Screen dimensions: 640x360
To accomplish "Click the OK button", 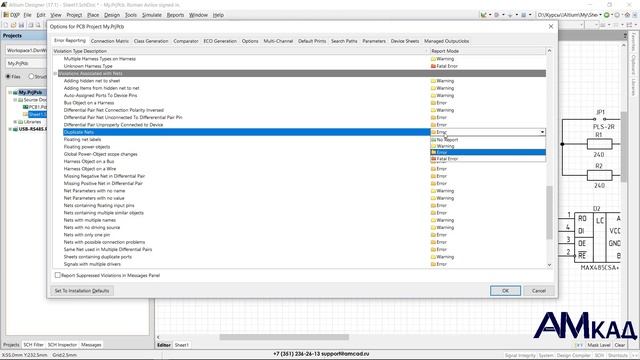I will click(505, 291).
